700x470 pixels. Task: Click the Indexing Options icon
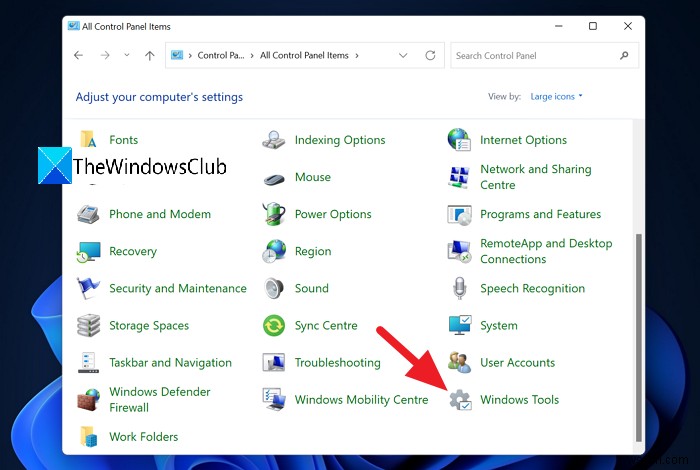(274, 140)
